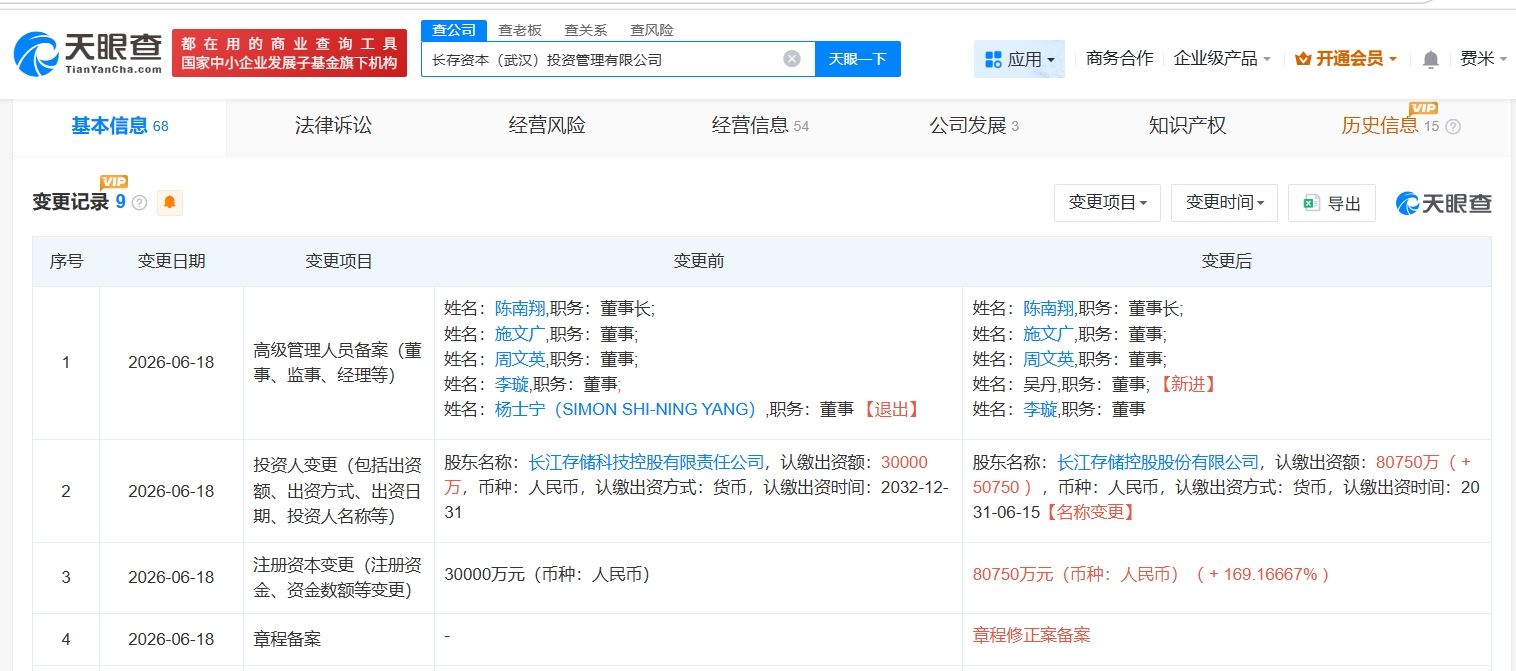Select the 历史信息 tab
The width and height of the screenshot is (1516, 671).
click(1390, 126)
